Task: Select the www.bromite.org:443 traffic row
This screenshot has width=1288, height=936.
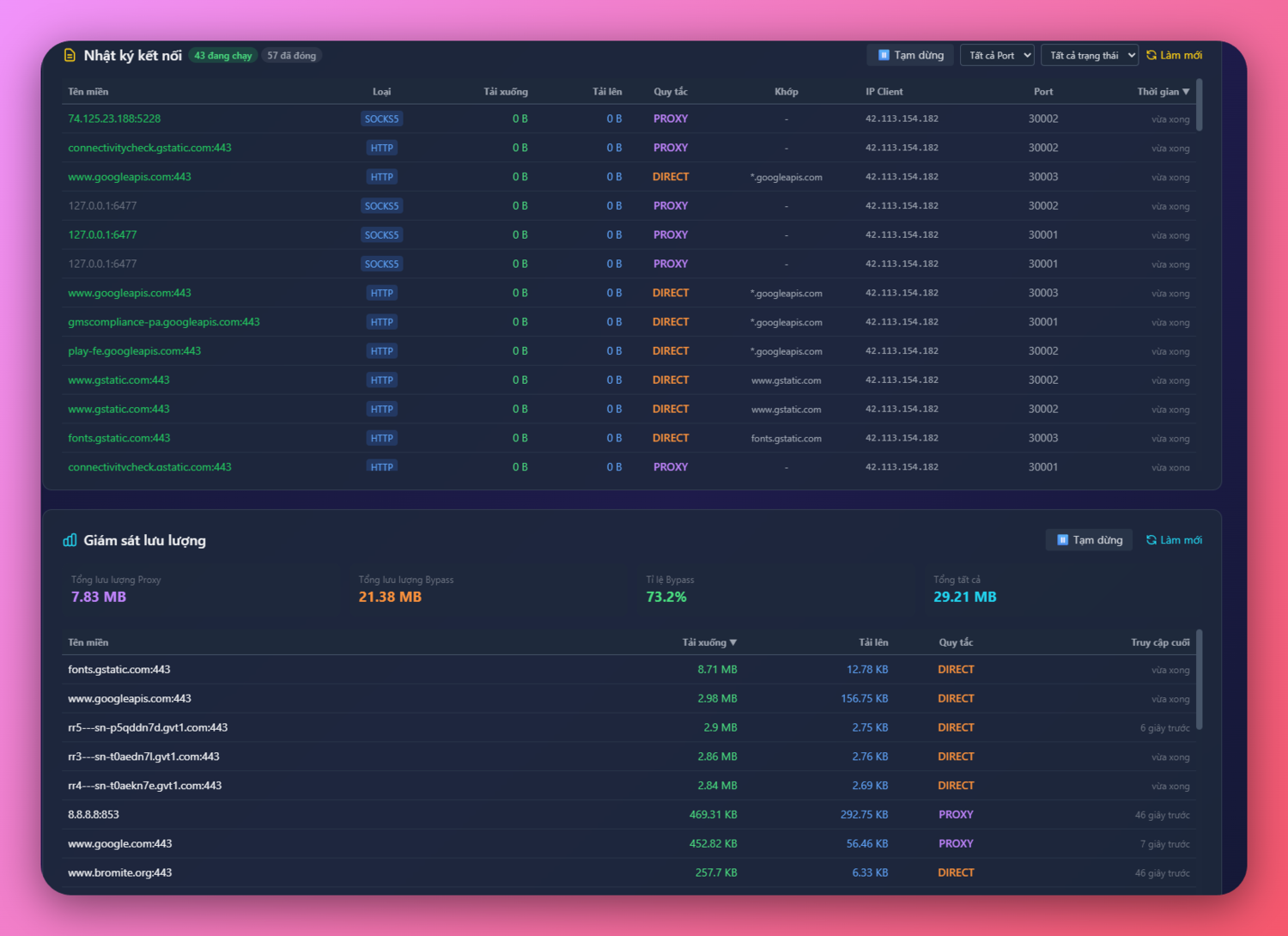Action: coord(120,872)
